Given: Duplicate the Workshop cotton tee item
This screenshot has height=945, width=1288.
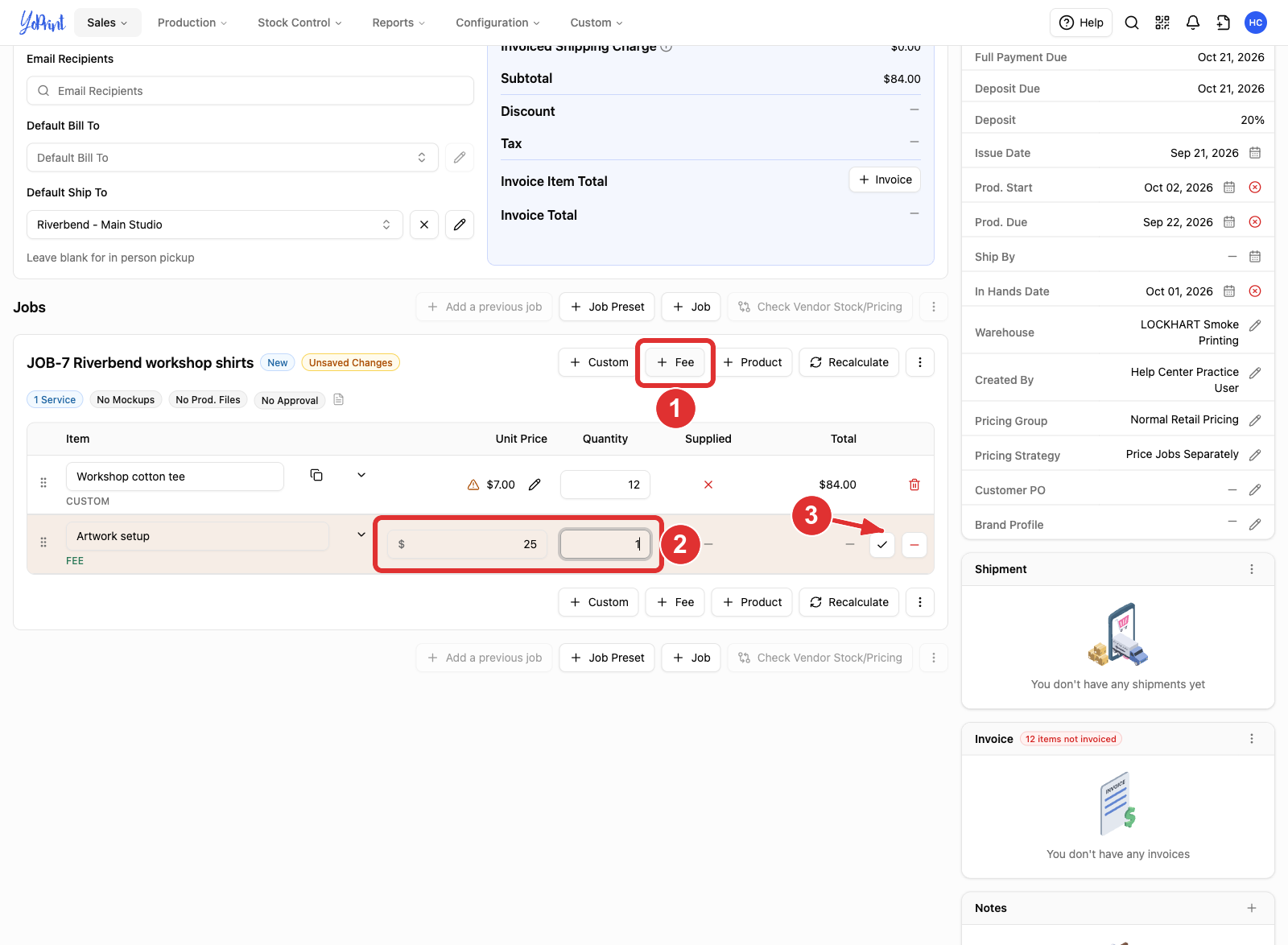Looking at the screenshot, I should pyautogui.click(x=316, y=475).
